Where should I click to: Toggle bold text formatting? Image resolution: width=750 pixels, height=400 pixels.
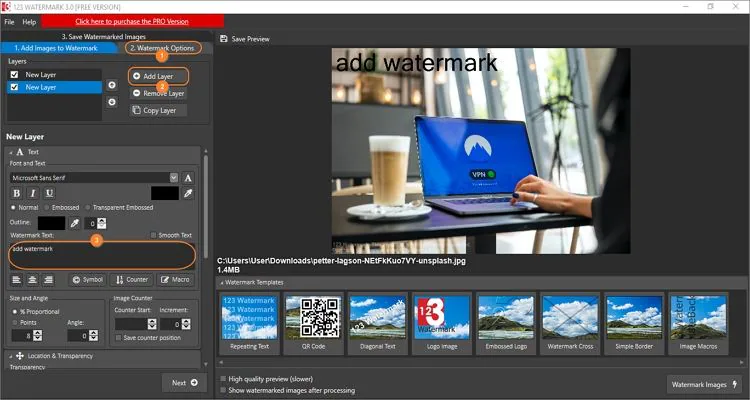17,193
